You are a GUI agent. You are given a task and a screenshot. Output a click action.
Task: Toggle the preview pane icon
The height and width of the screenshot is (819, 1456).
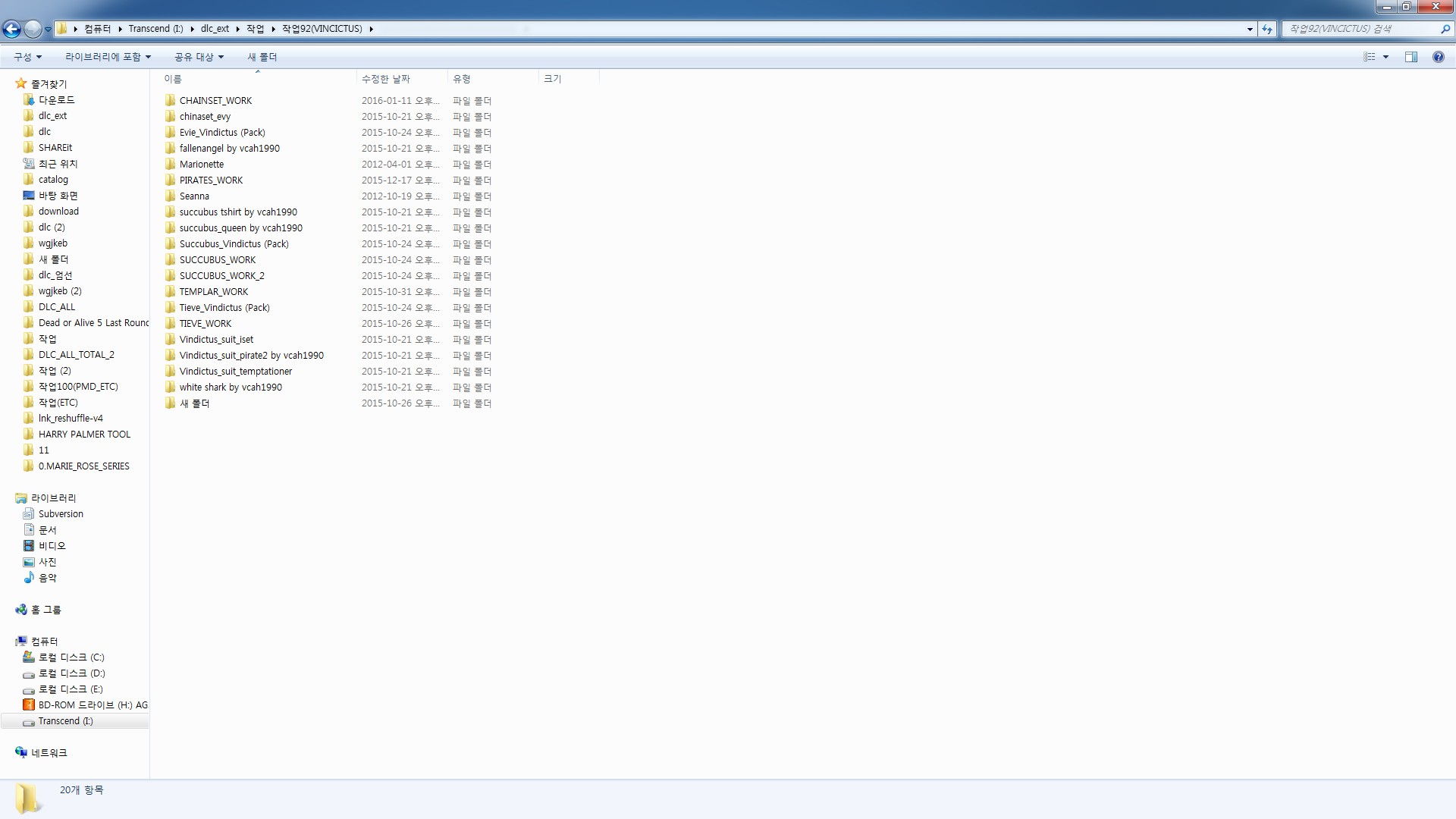tap(1410, 57)
